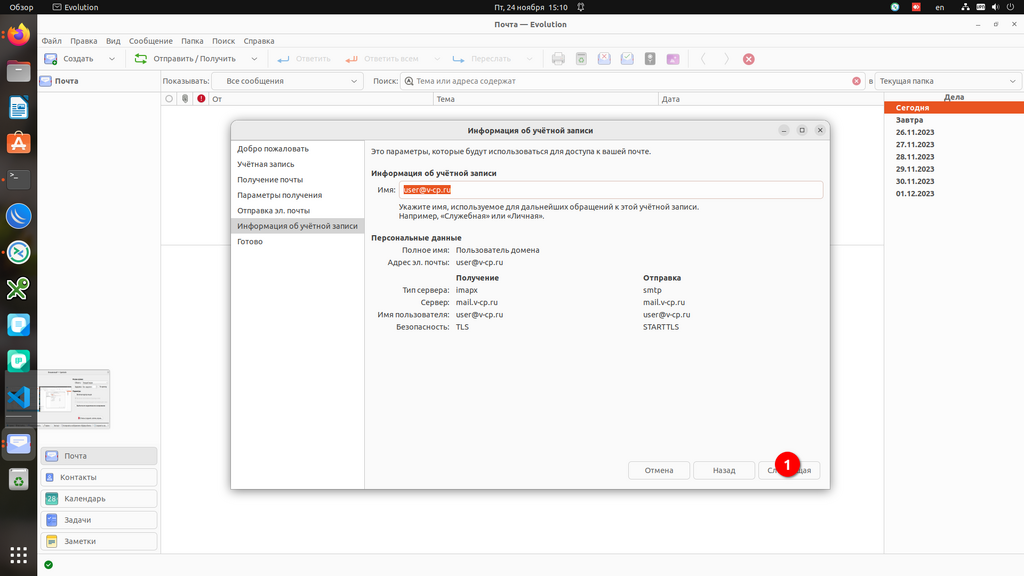
Task: Launch Firefox from the Ubuntu dock
Action: 18,36
